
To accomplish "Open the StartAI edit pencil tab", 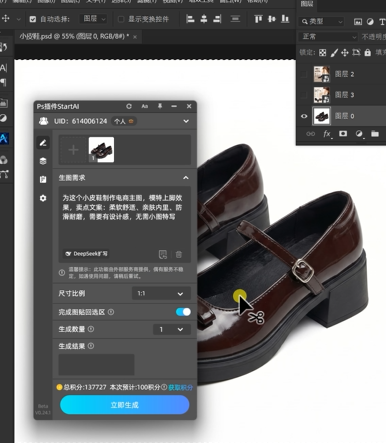I will (x=43, y=143).
